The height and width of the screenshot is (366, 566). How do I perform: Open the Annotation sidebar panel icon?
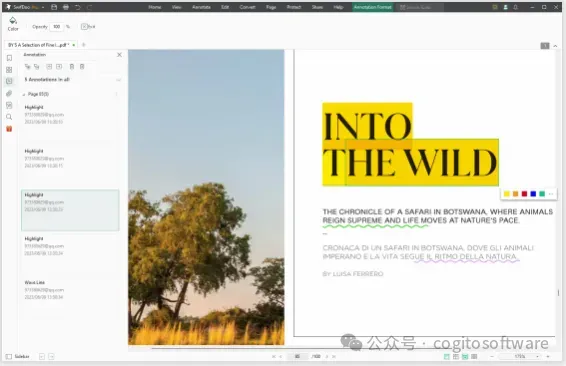(x=9, y=81)
